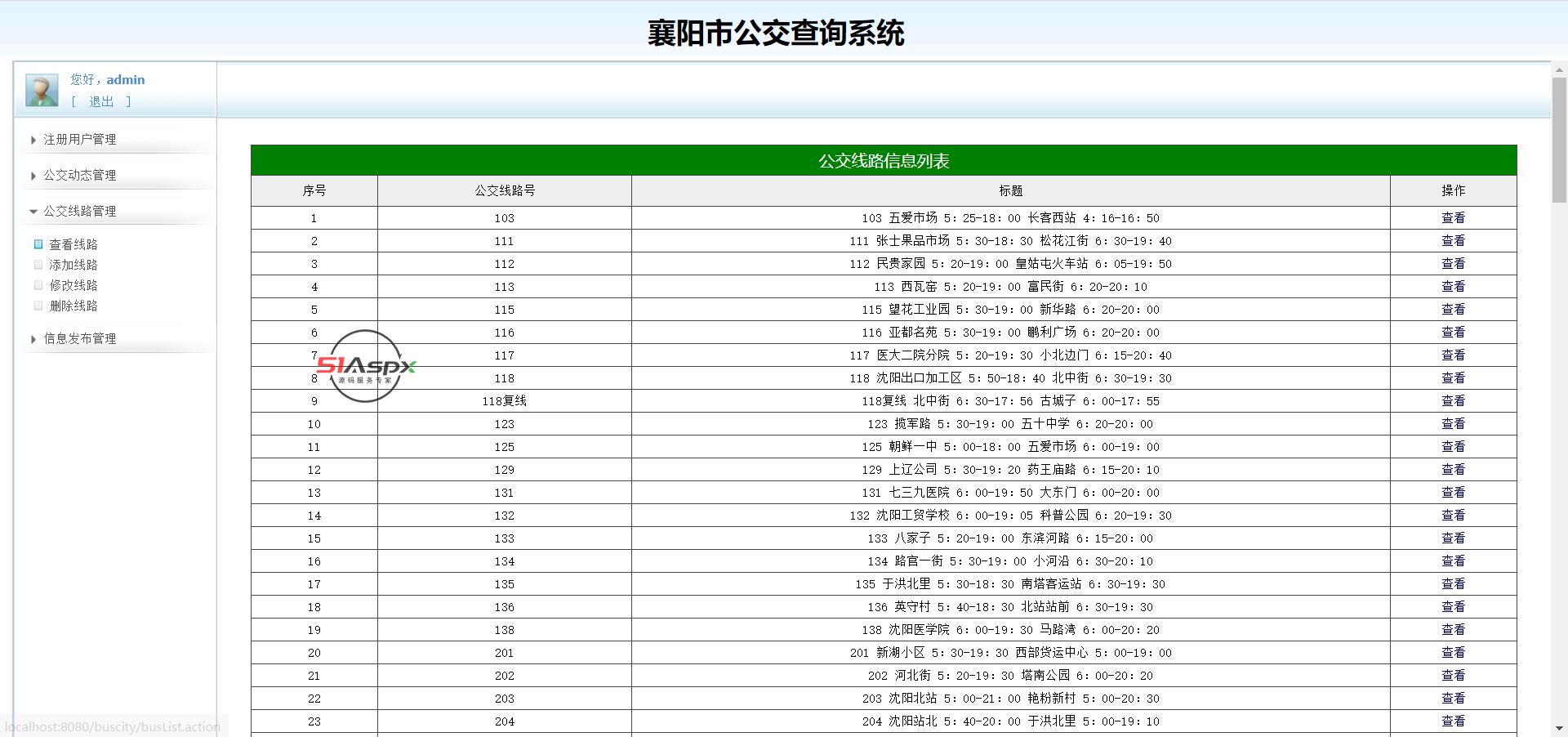
Task: Select the 添加线路 submenu item
Action: tap(73, 265)
